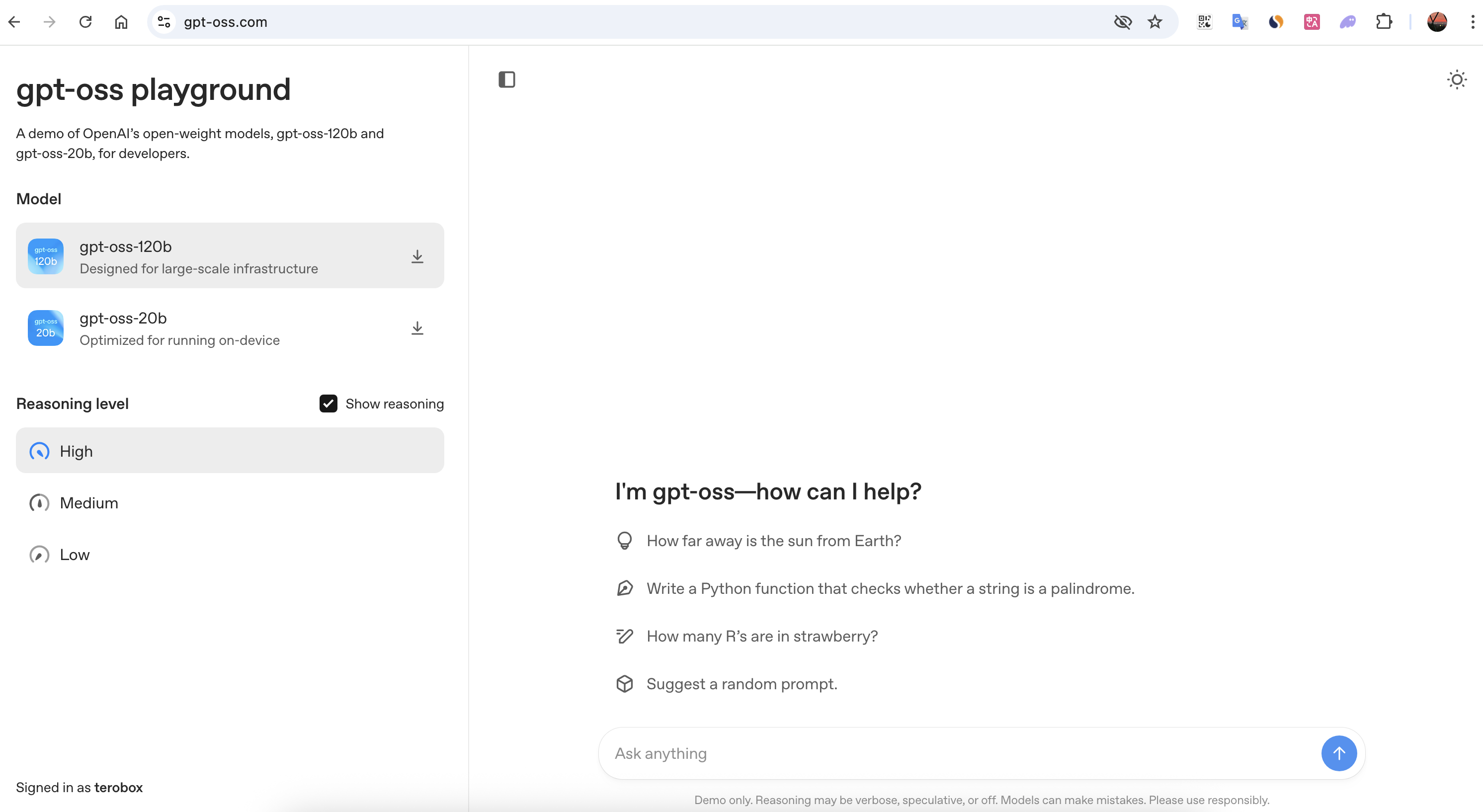Send message with blue arrow button
Screen dimensions: 1483x812
pos(1339,753)
